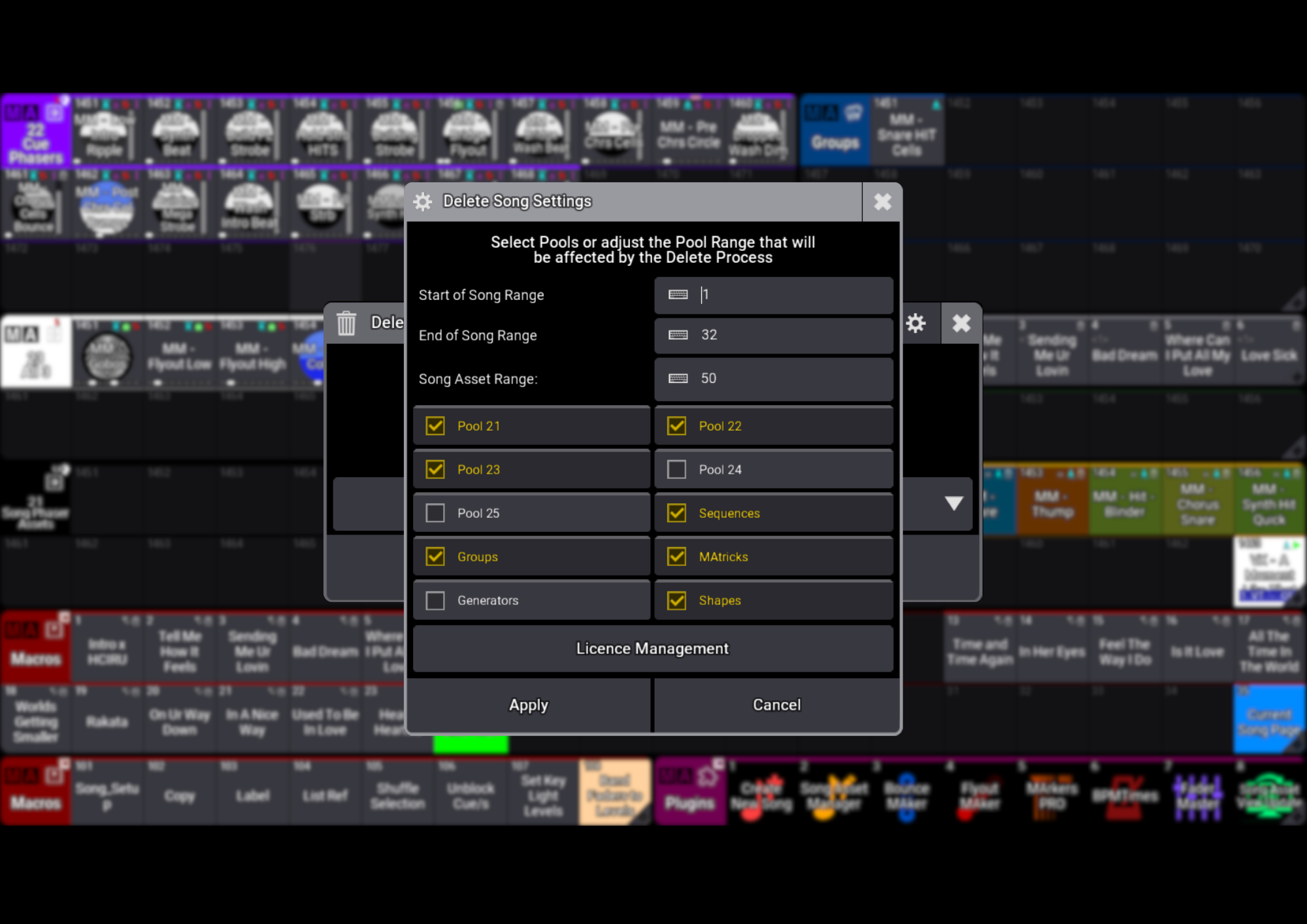The height and width of the screenshot is (924, 1307).
Task: Select the Rakata macro tile
Action: 107,719
